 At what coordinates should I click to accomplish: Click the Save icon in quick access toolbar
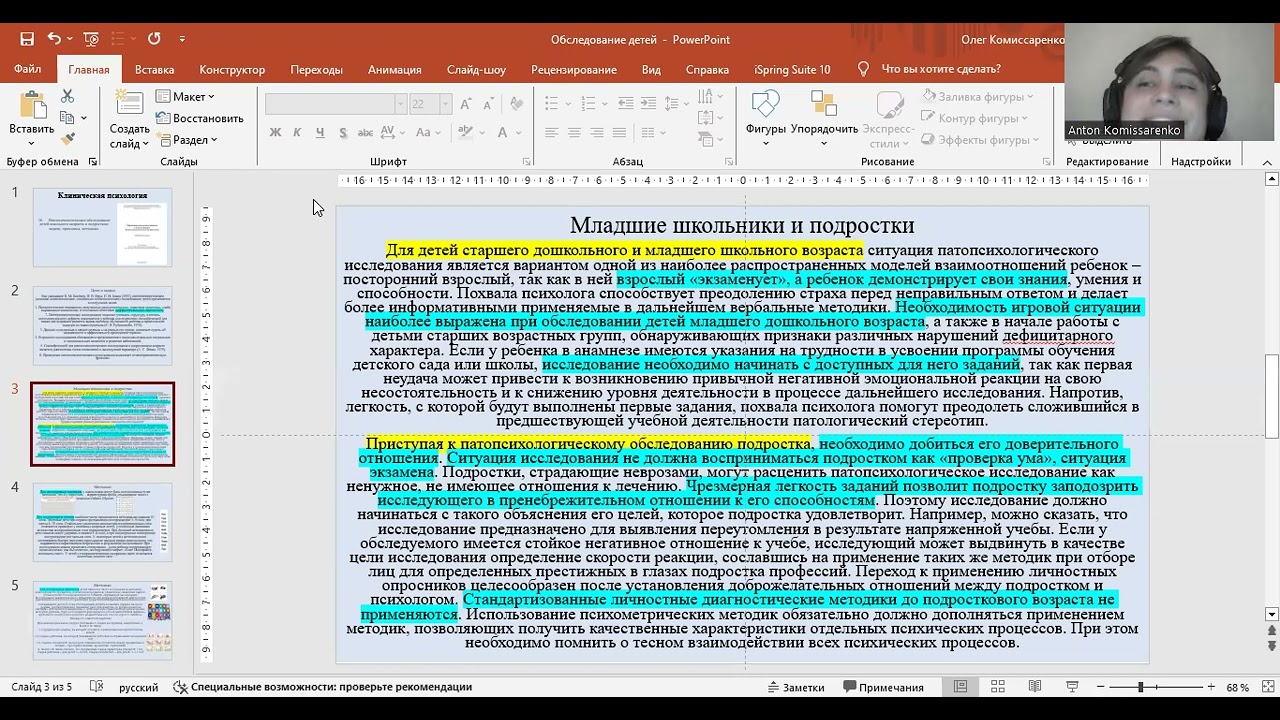(x=27, y=39)
